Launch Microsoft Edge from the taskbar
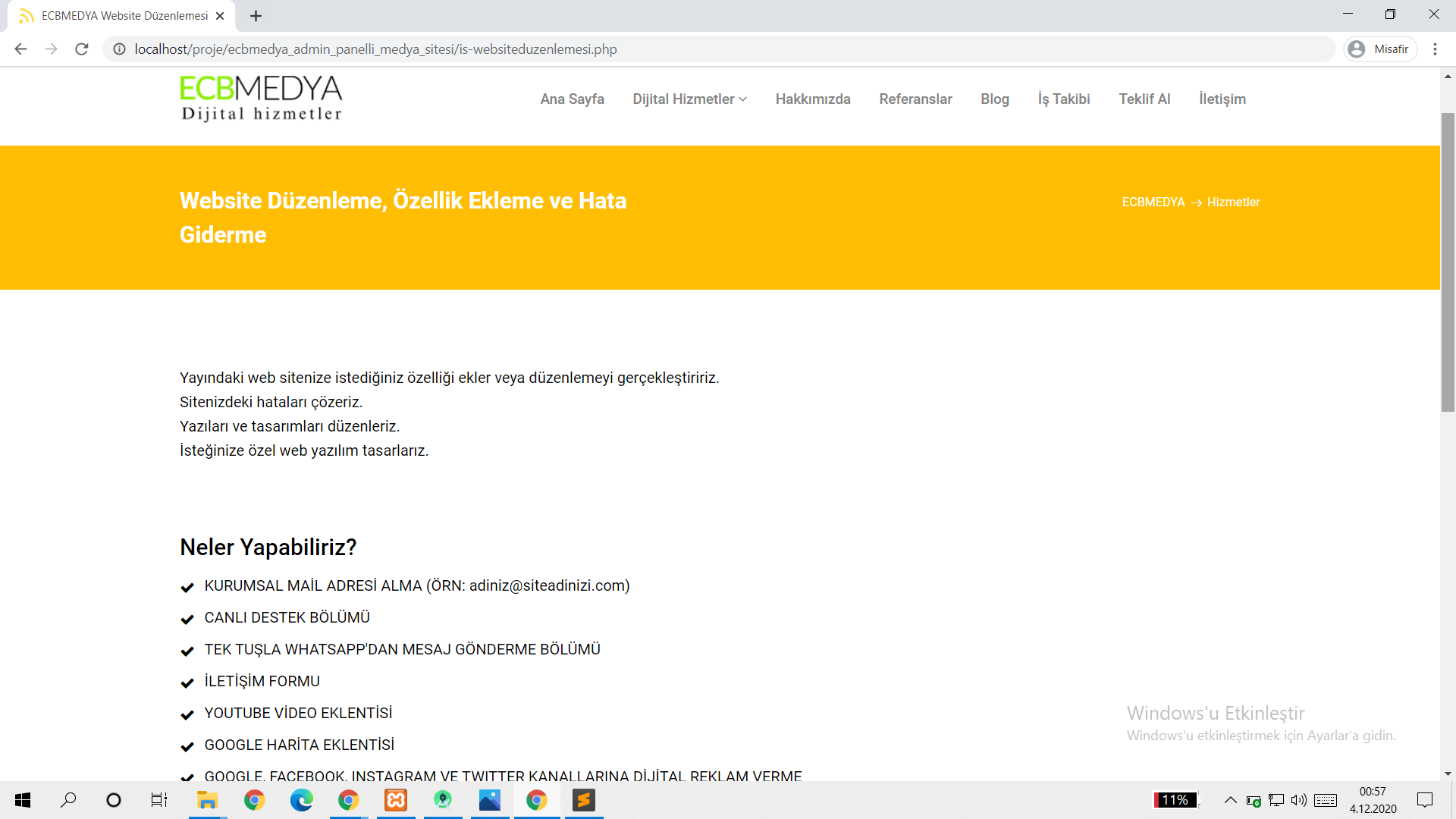 coord(301,800)
